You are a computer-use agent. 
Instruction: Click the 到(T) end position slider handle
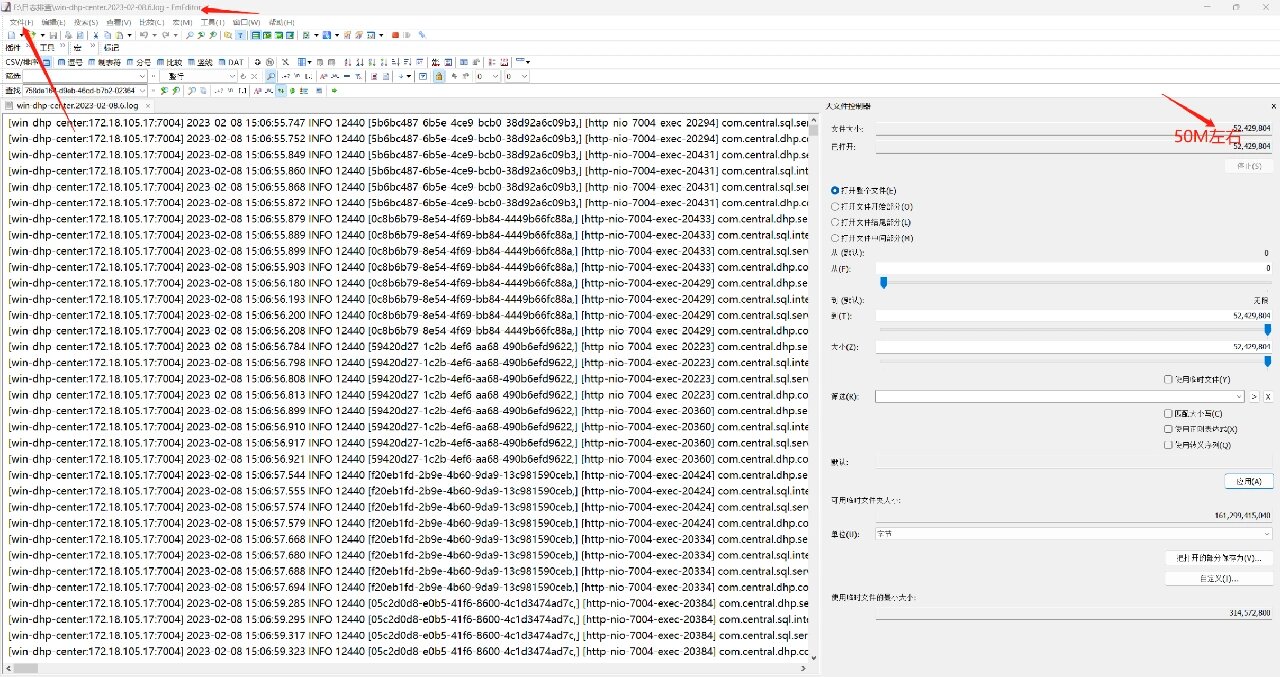pos(1268,329)
